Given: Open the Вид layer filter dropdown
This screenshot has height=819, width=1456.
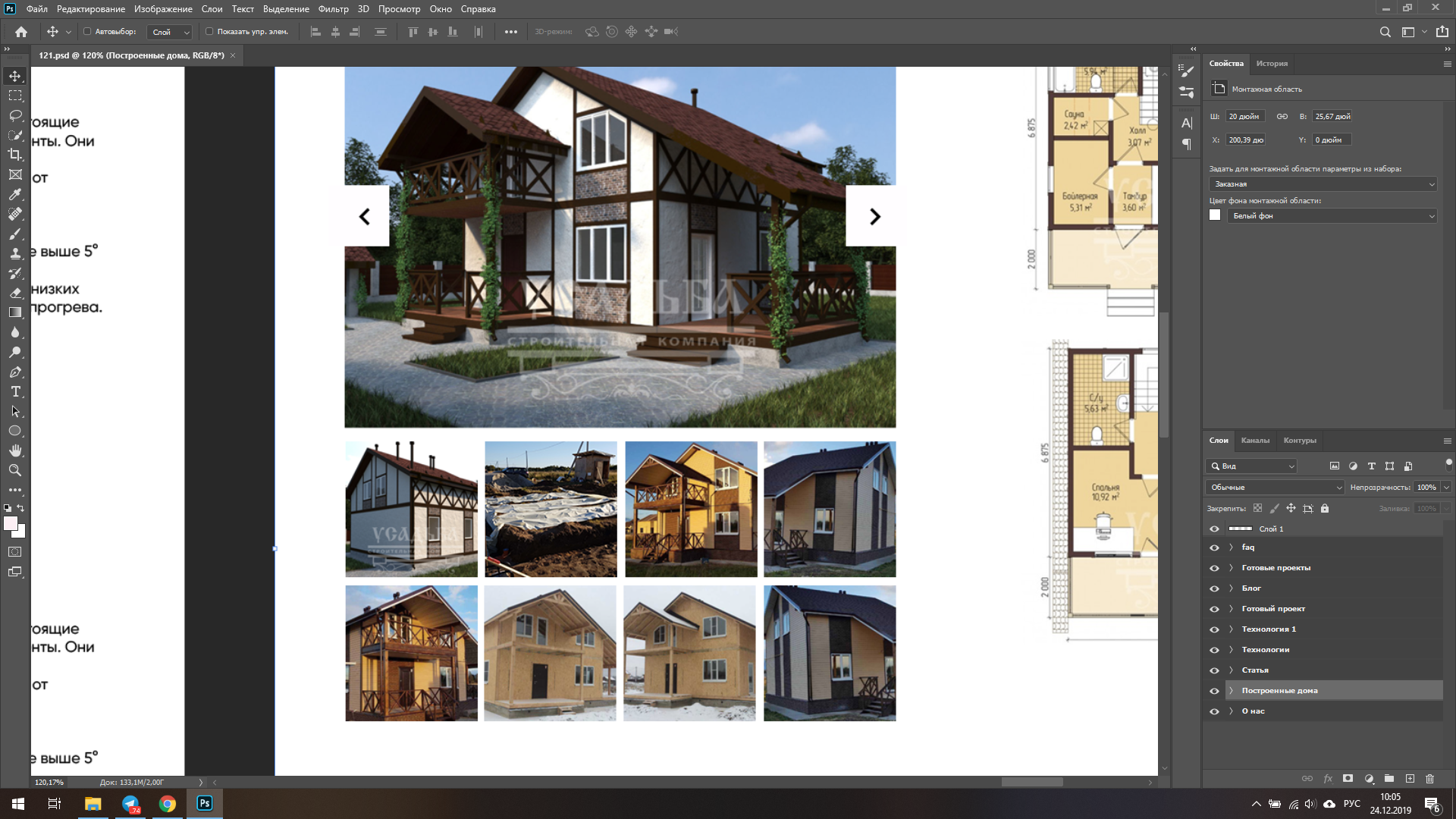Looking at the screenshot, I should click(x=1251, y=466).
